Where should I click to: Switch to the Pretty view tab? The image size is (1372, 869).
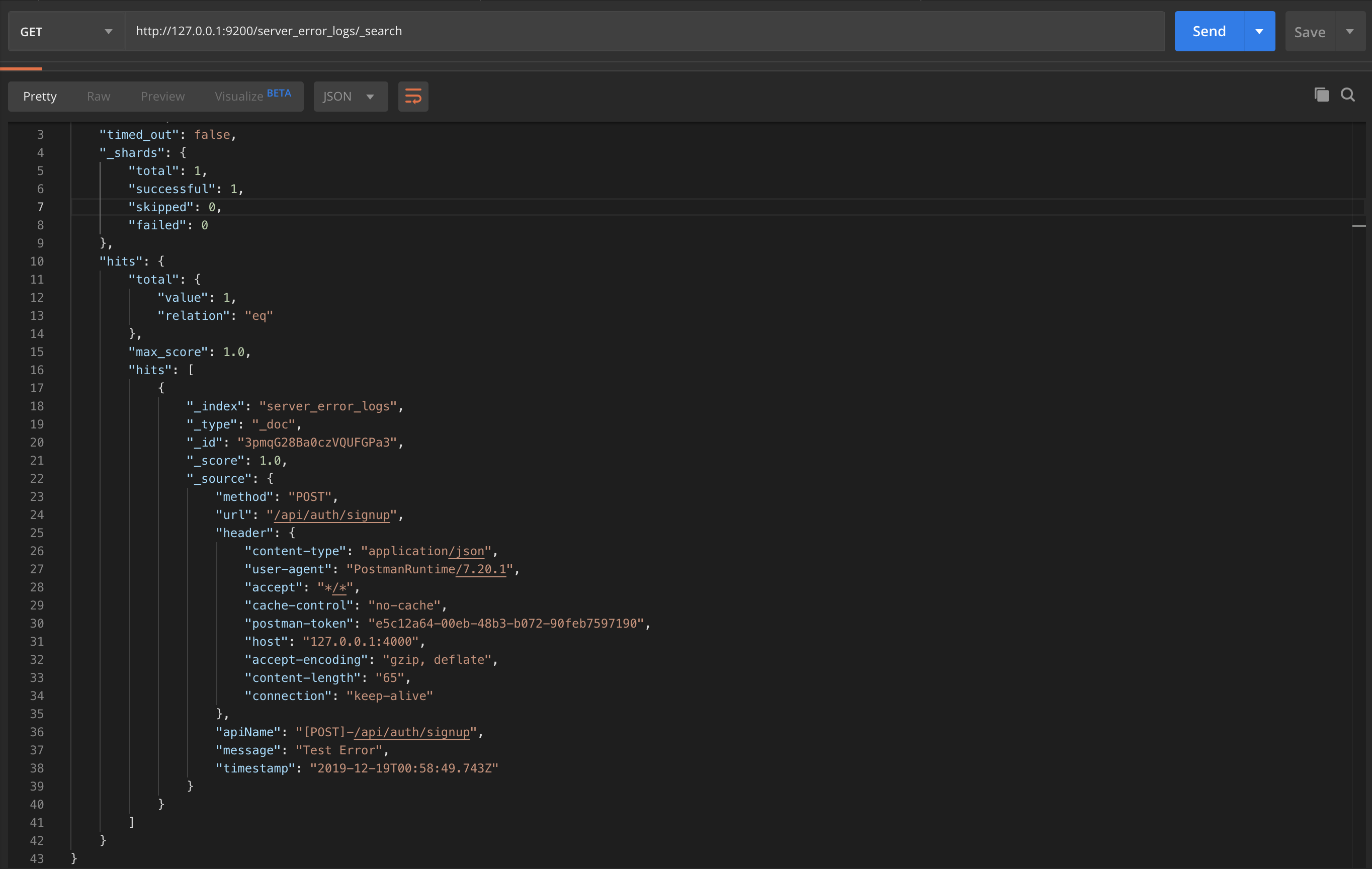tap(40, 96)
